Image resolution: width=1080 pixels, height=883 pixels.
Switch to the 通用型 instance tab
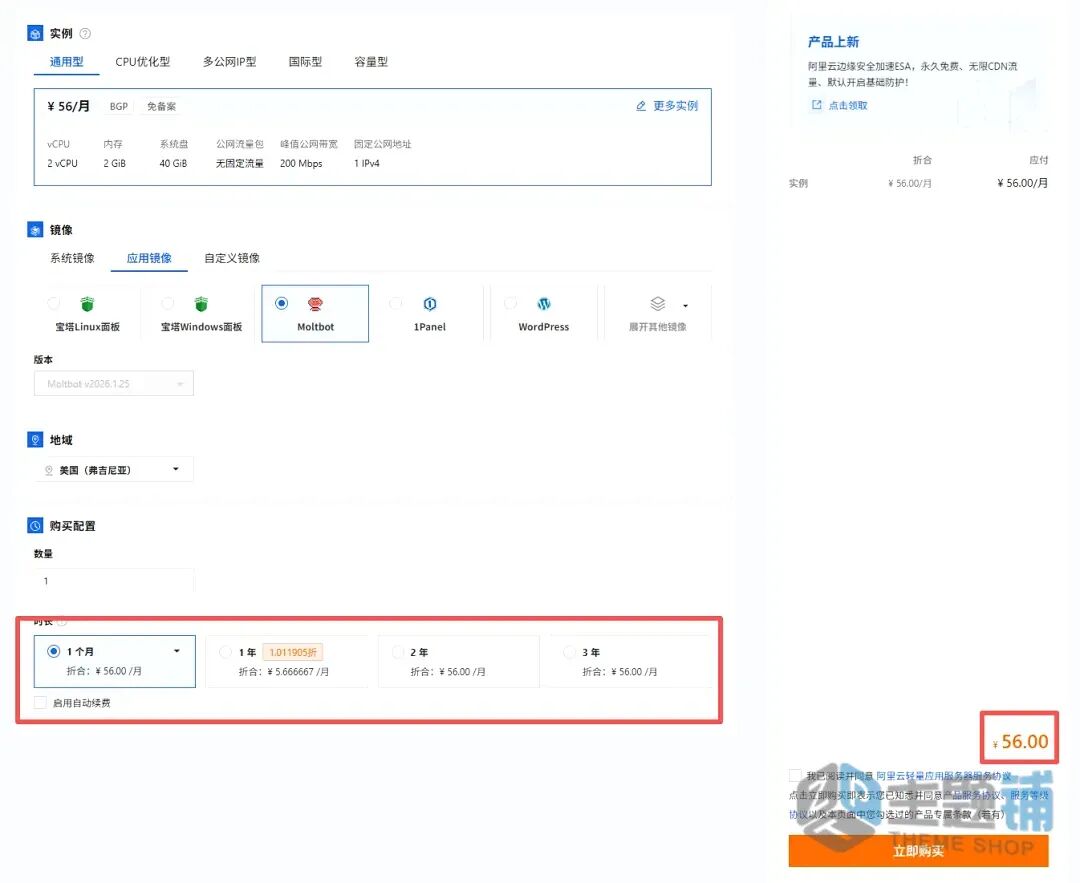click(x=67, y=62)
